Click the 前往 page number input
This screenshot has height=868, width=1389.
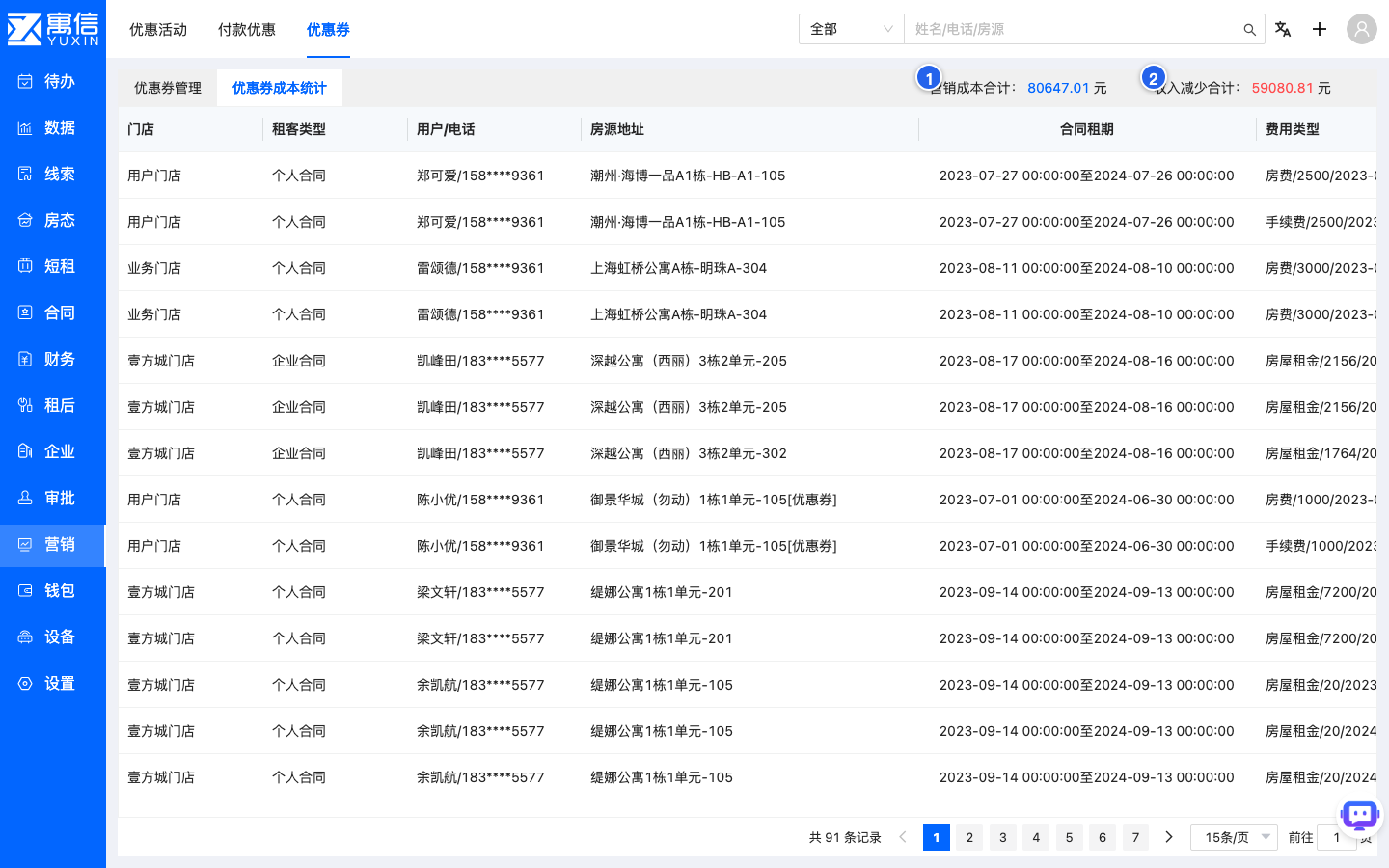click(x=1337, y=837)
